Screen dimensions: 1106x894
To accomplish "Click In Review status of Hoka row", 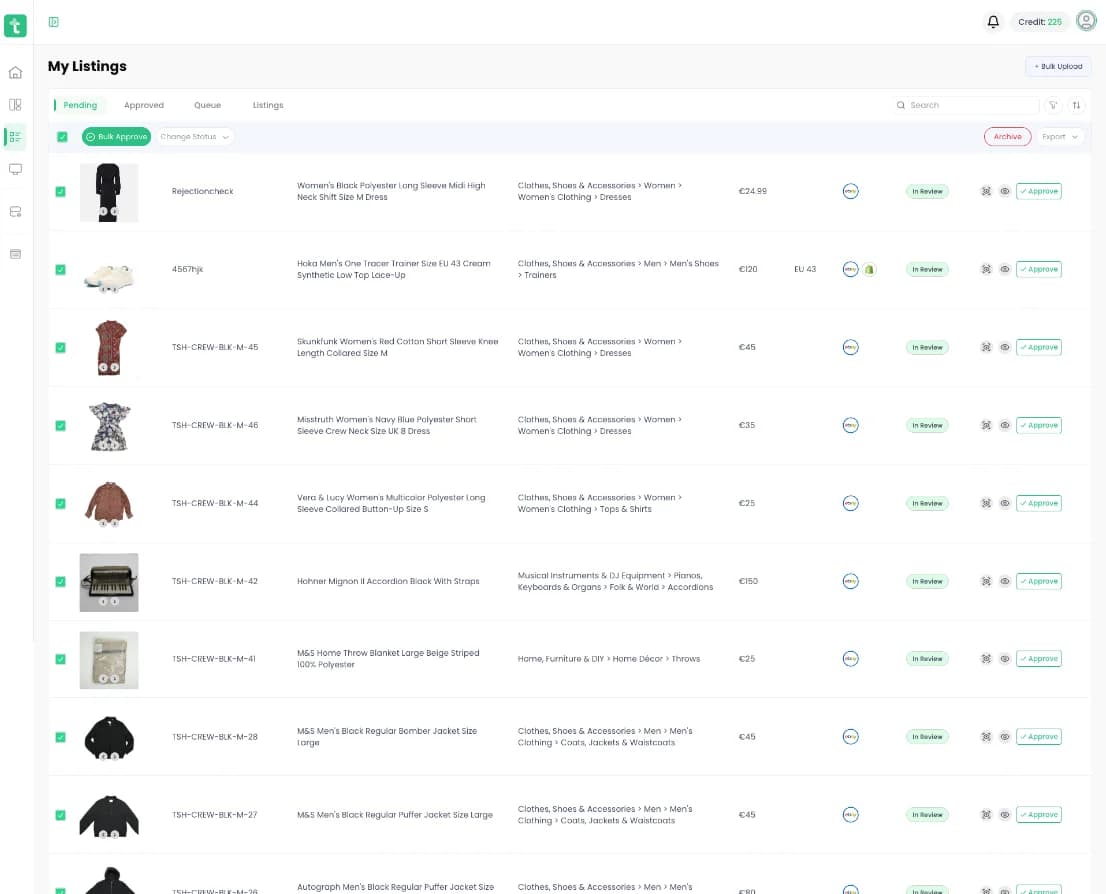I will tap(927, 270).
